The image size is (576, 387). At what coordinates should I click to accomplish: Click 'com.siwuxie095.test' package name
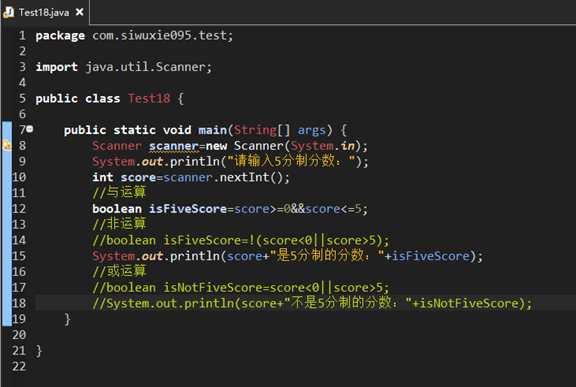point(160,35)
